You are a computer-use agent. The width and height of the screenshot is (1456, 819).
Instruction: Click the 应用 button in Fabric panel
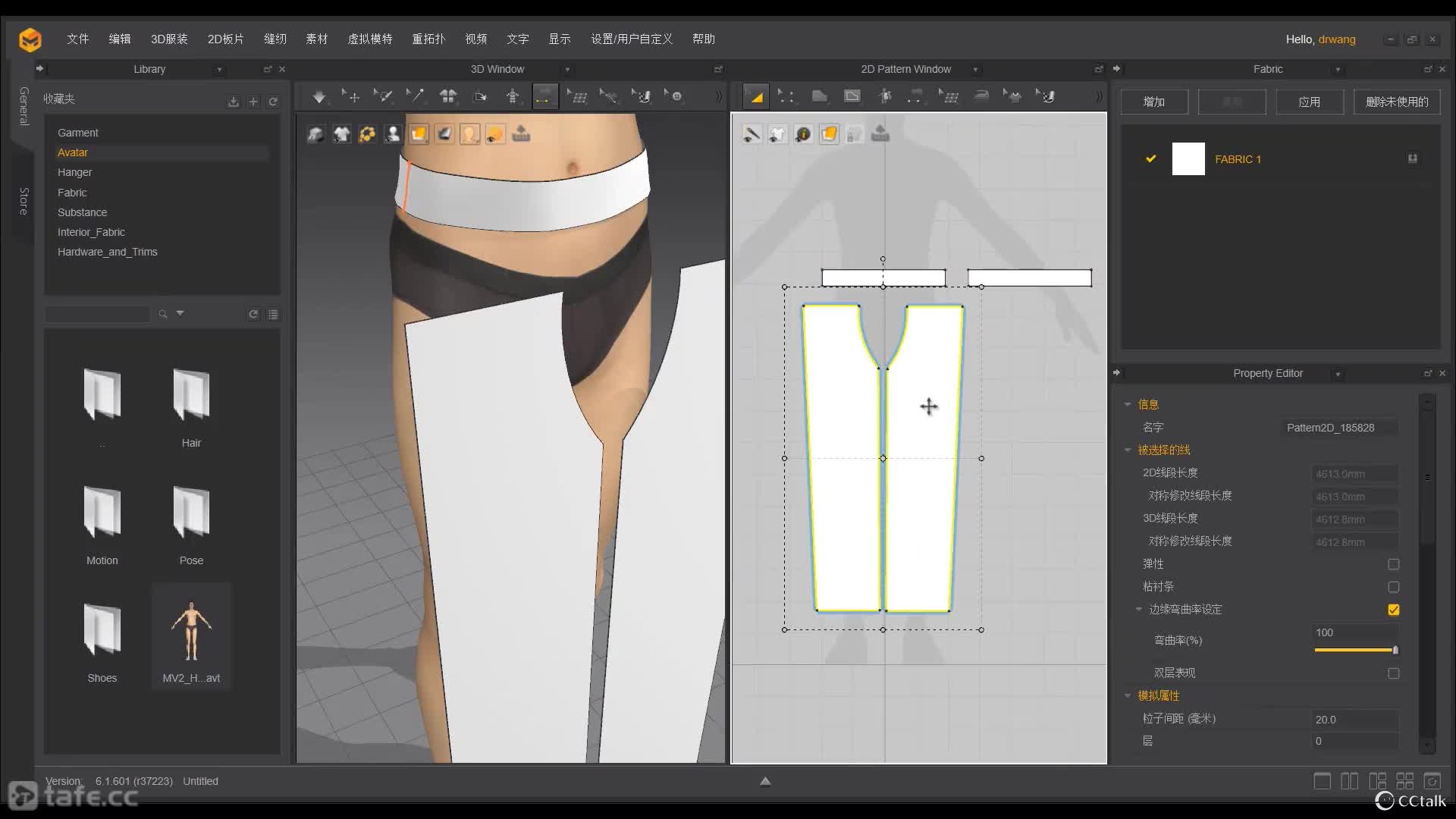coord(1310,102)
